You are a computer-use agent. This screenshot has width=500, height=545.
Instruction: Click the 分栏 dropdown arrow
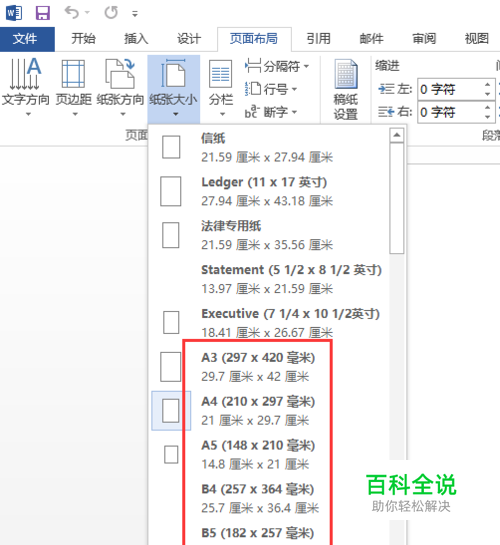tap(222, 114)
